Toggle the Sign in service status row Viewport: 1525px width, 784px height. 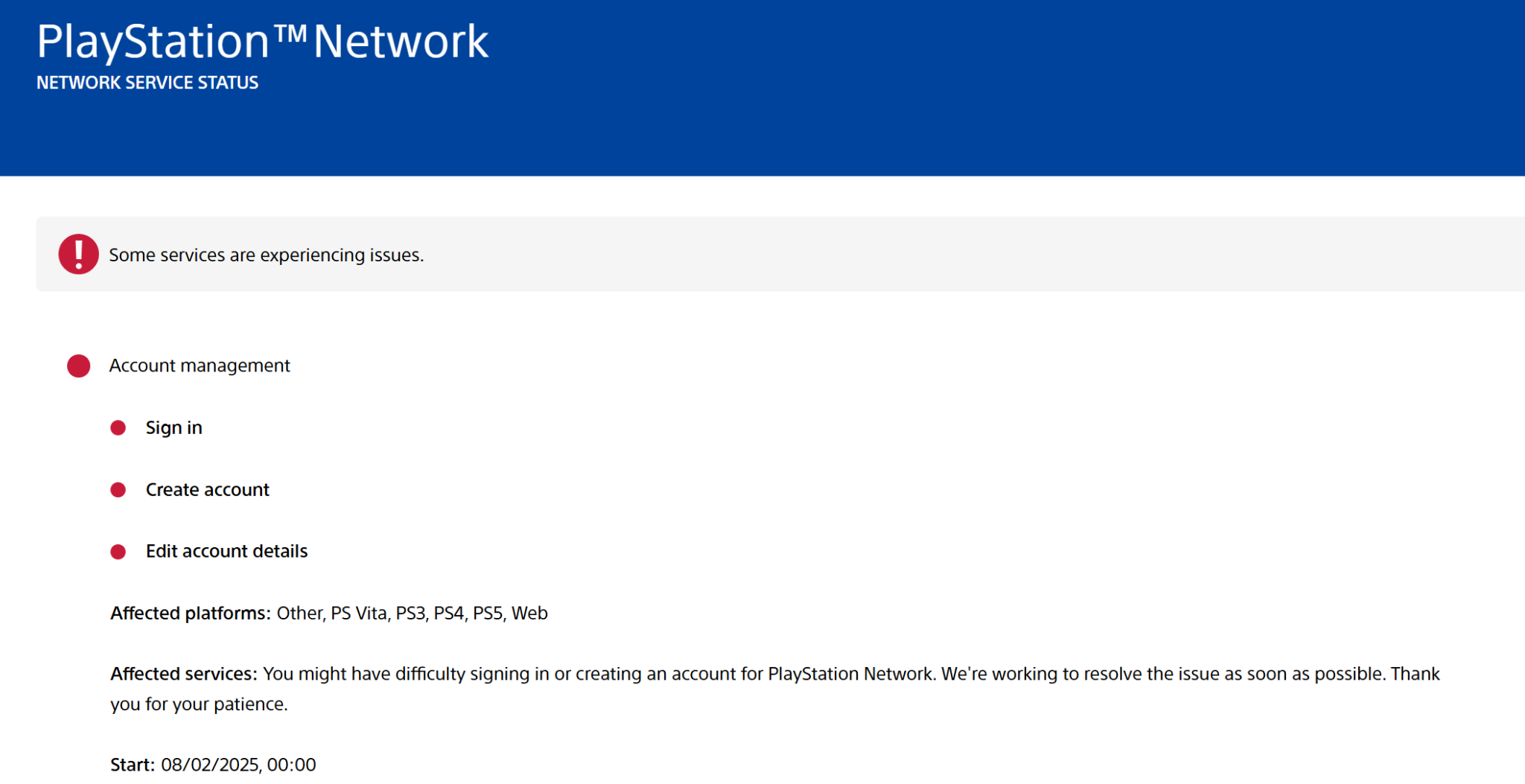(x=173, y=427)
